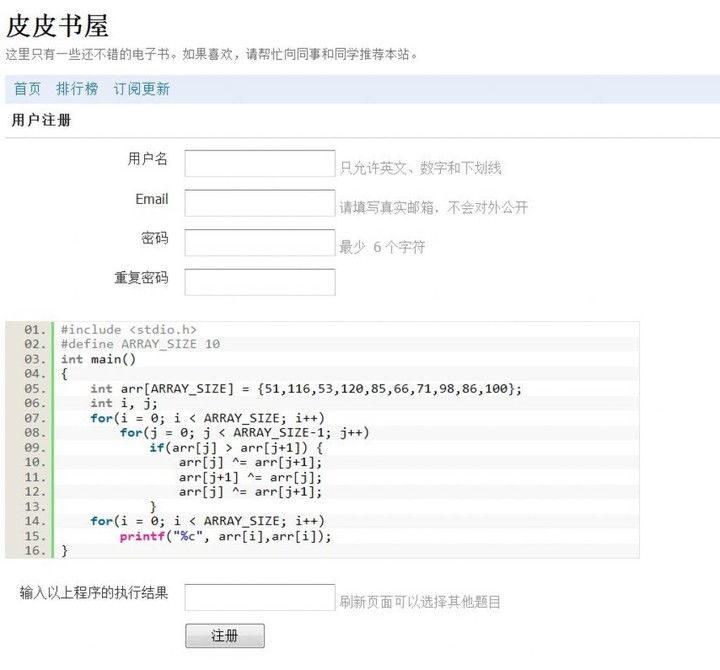This screenshot has height=670, width=720.
Task: Focus the 重复密码 confirmation field
Action: point(260,282)
